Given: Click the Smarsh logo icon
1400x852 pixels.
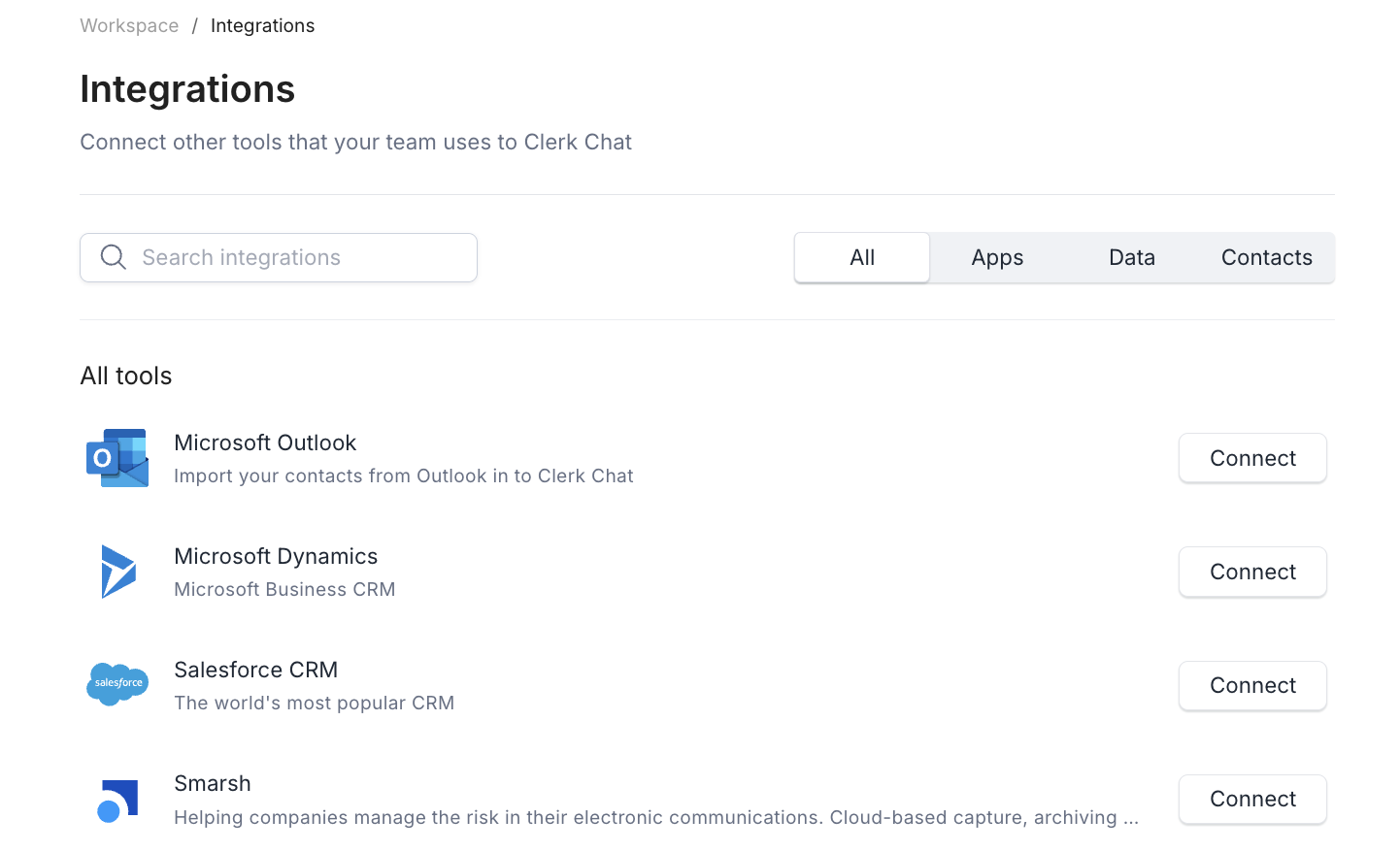Looking at the screenshot, I should tap(118, 801).
